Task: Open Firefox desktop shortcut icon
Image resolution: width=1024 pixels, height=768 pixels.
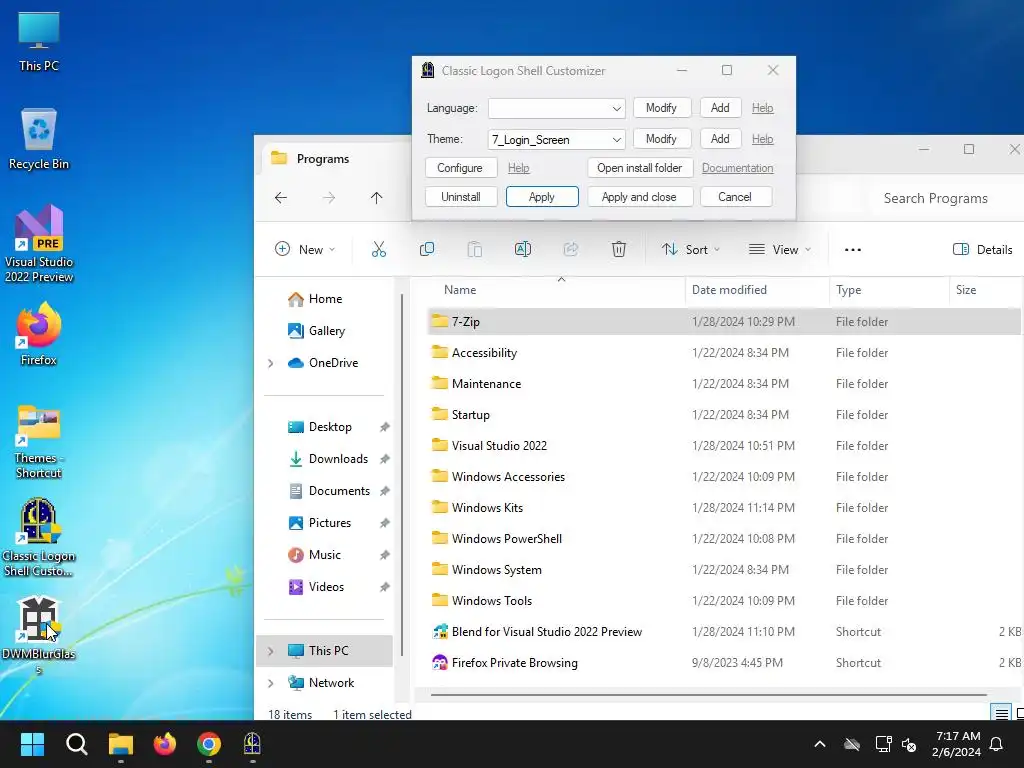Action: (39, 334)
